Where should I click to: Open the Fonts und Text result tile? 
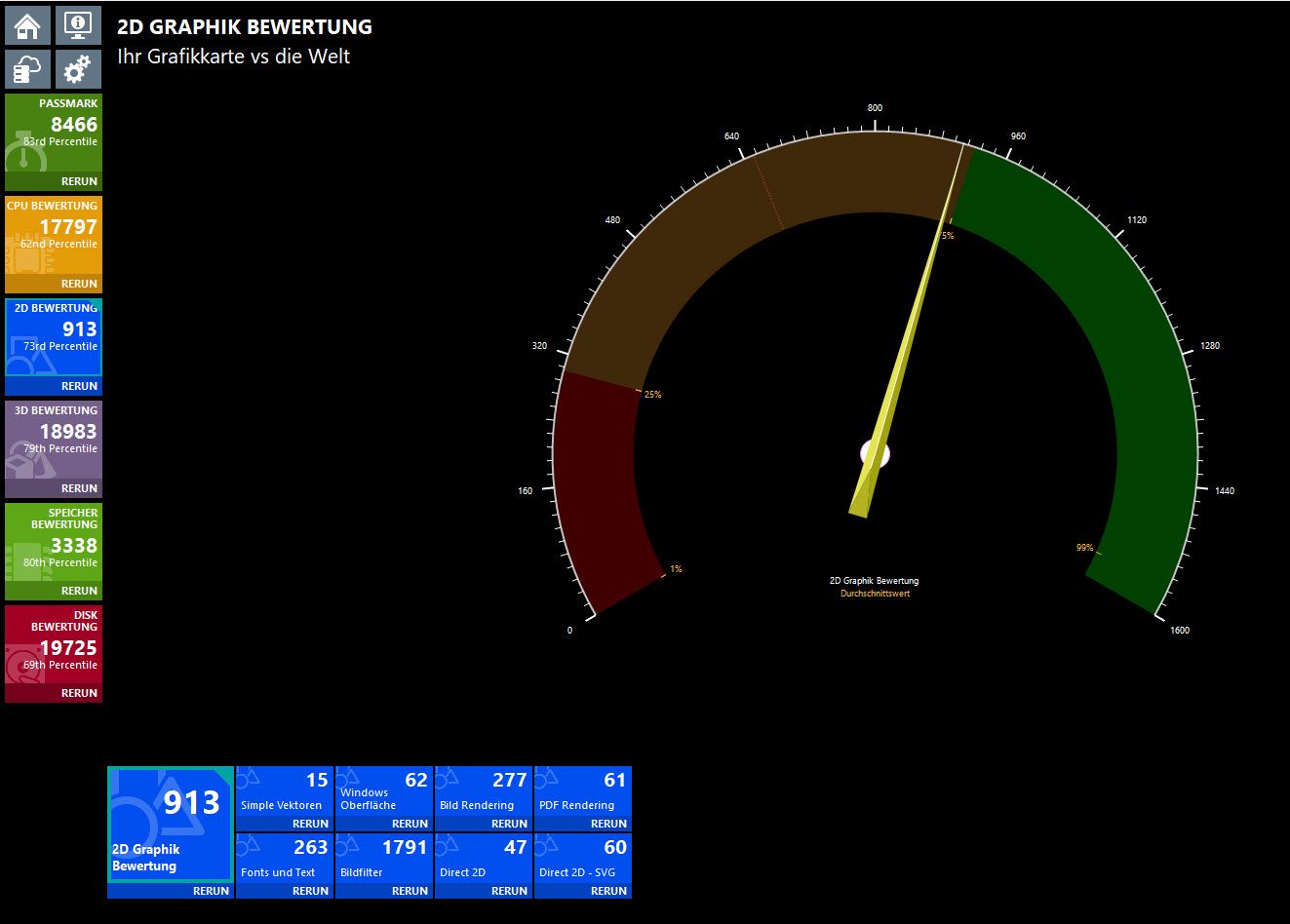click(x=285, y=859)
